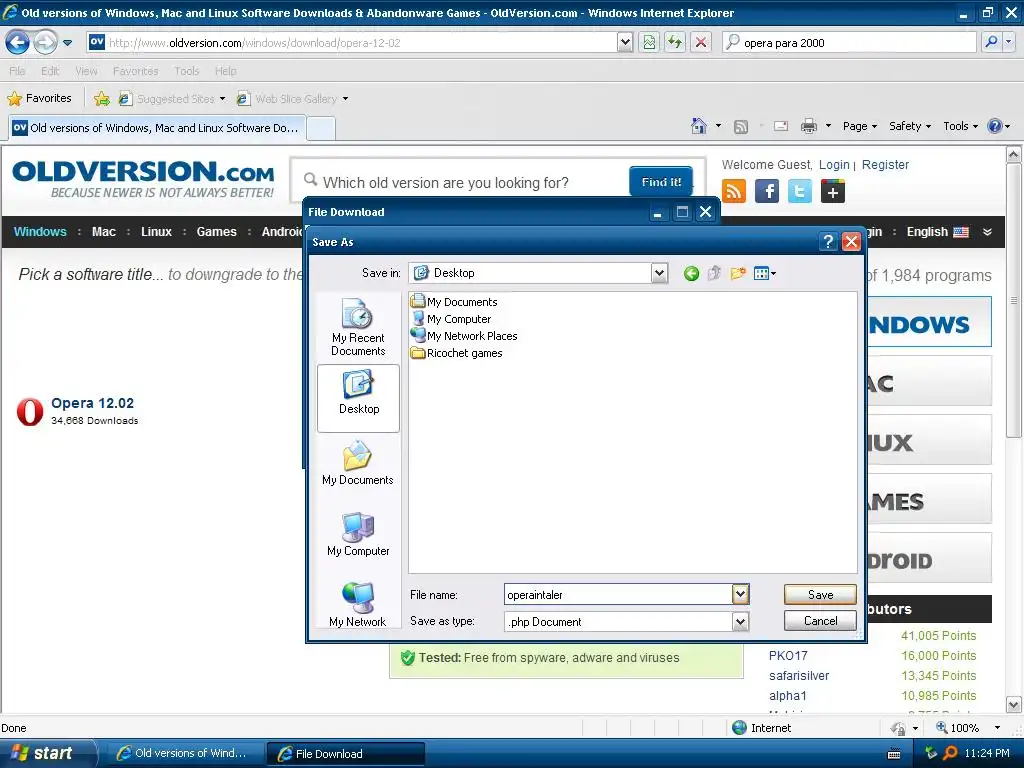Click the red Opera logo icon
This screenshot has height=768, width=1024.
pos(30,411)
